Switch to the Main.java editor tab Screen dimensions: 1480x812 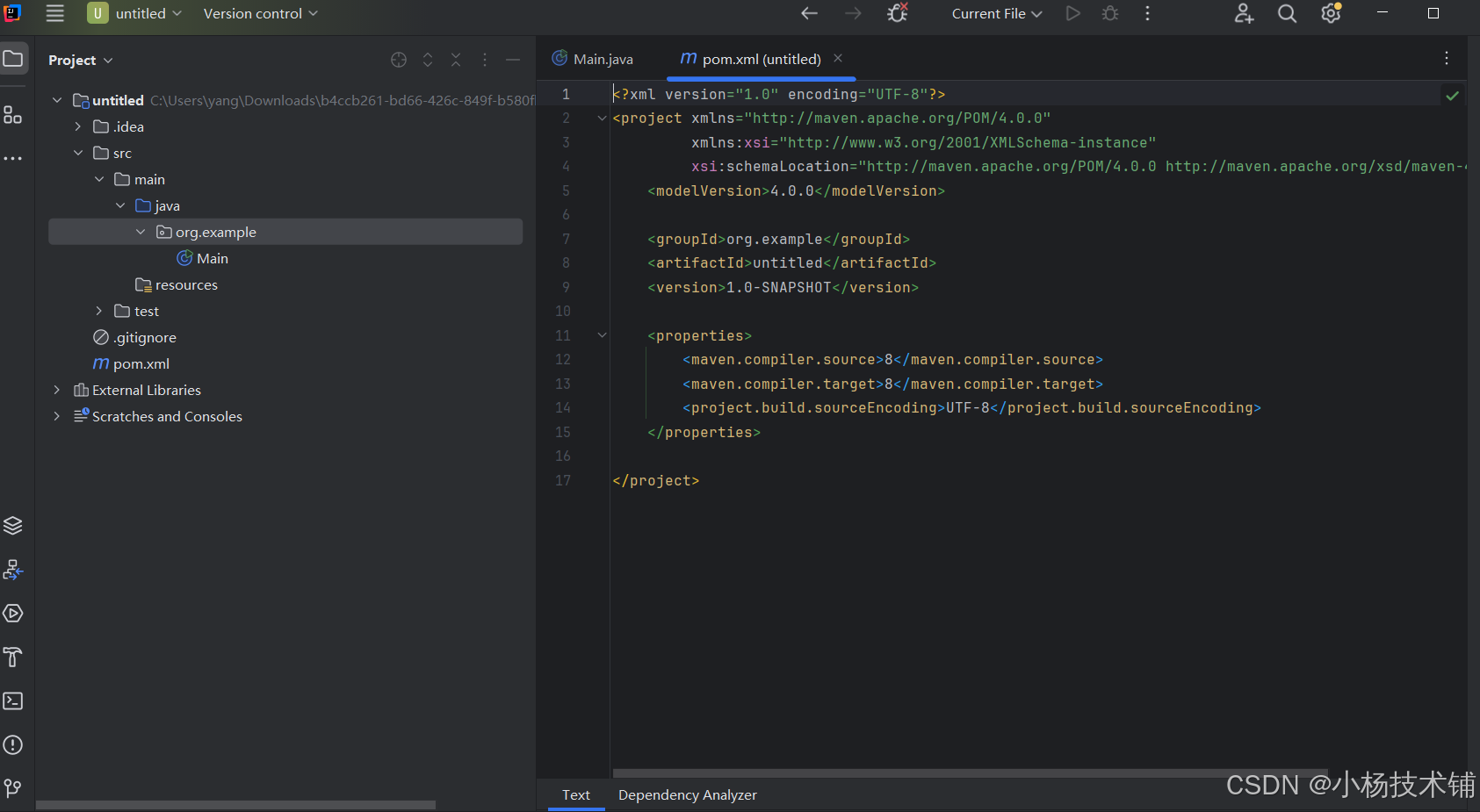click(593, 59)
